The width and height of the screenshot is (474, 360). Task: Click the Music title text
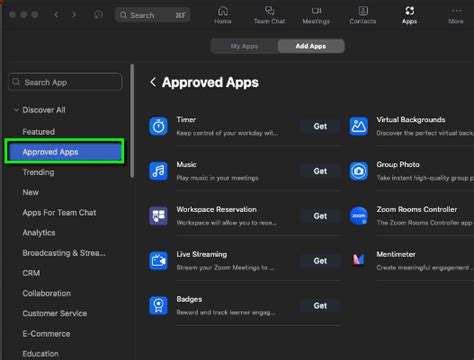[x=186, y=164]
